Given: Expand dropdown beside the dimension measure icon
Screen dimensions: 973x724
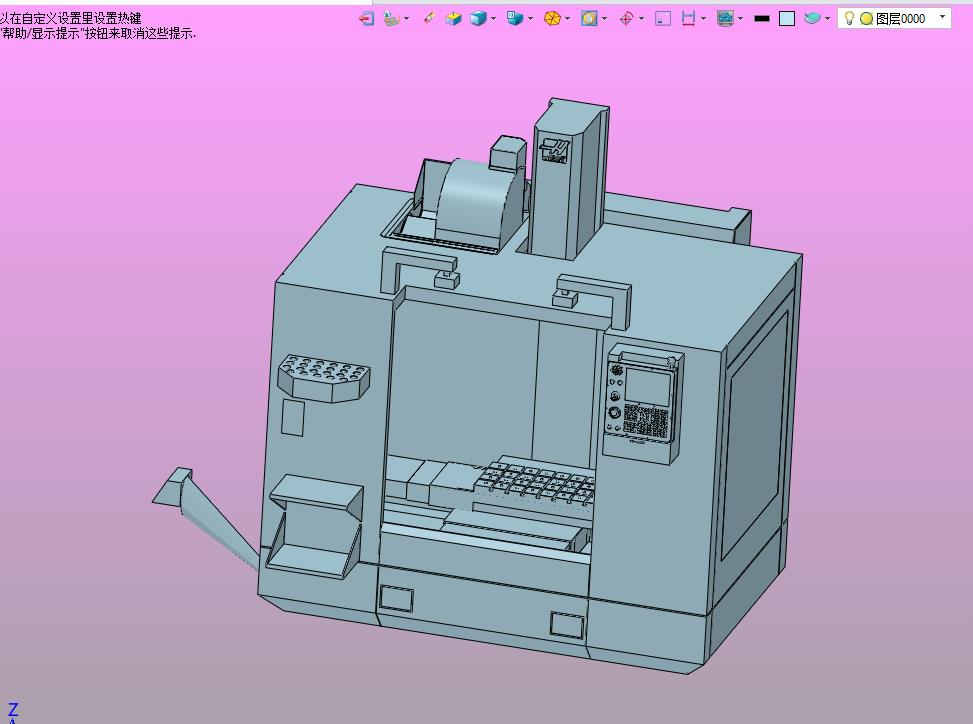Looking at the screenshot, I should click(x=703, y=19).
